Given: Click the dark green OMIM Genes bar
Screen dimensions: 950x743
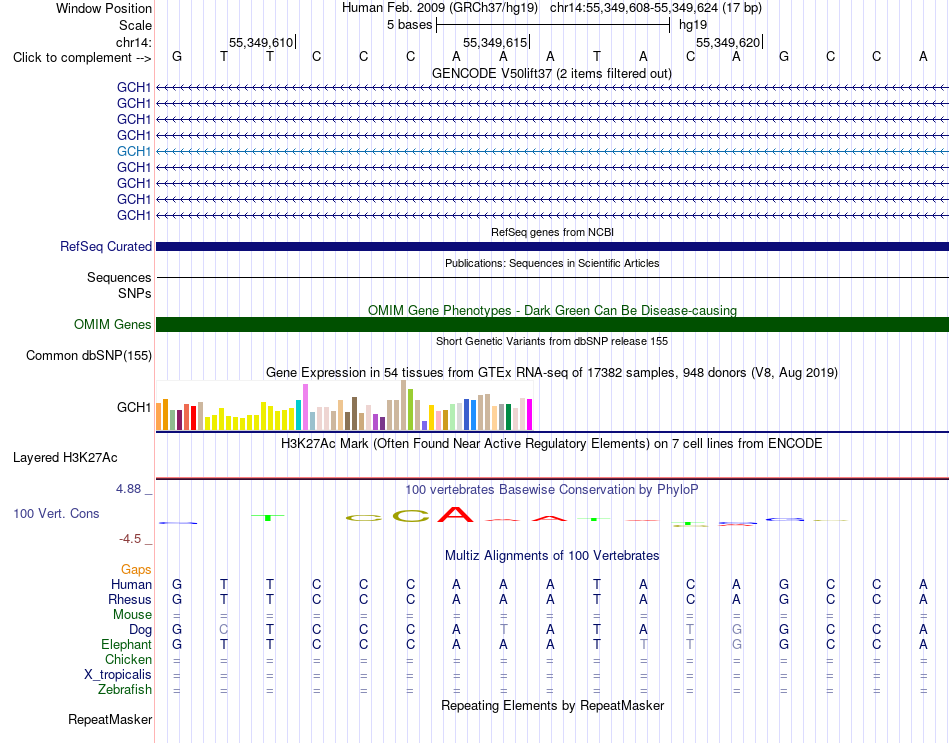Looking at the screenshot, I should tap(553, 324).
